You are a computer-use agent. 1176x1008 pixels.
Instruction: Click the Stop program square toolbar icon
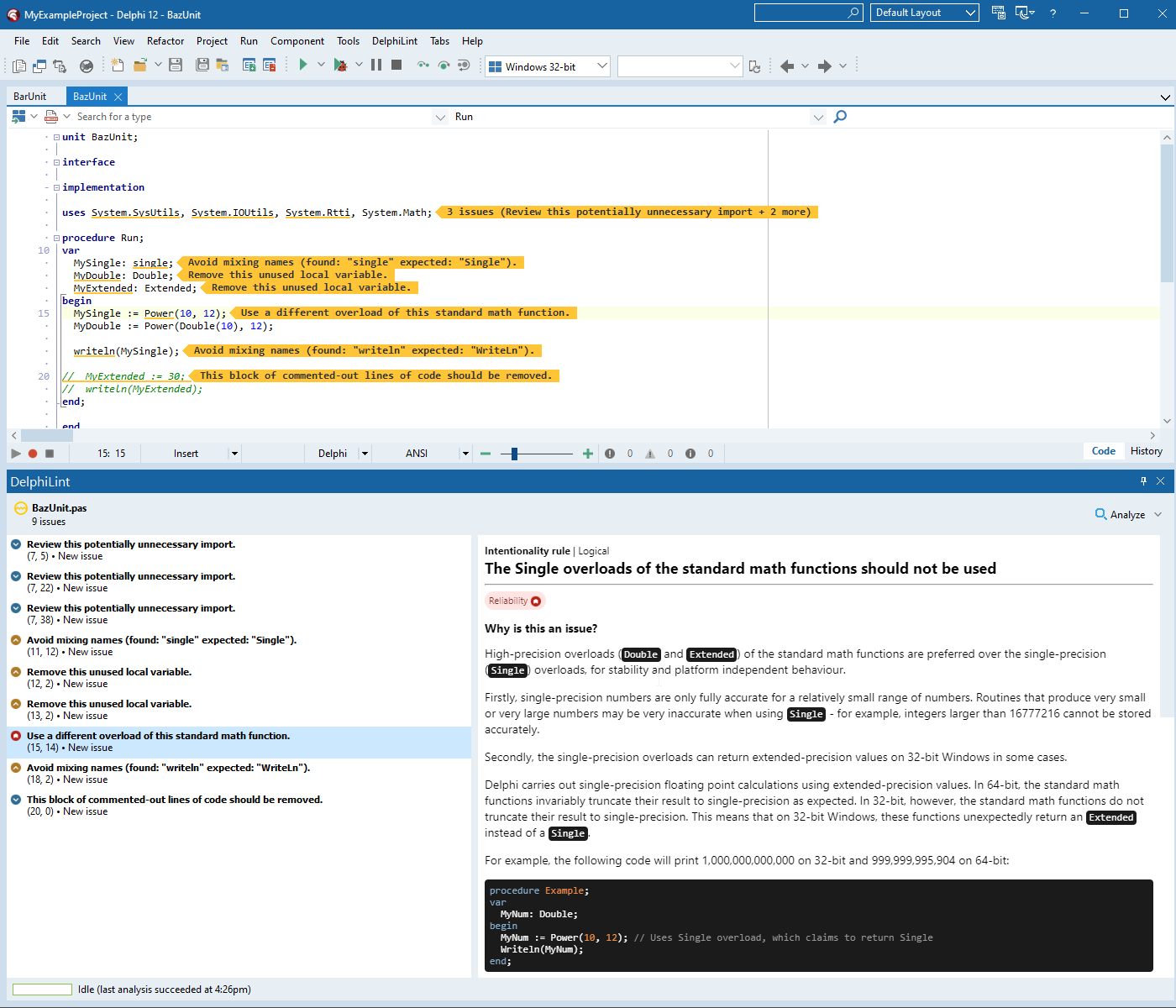[396, 65]
